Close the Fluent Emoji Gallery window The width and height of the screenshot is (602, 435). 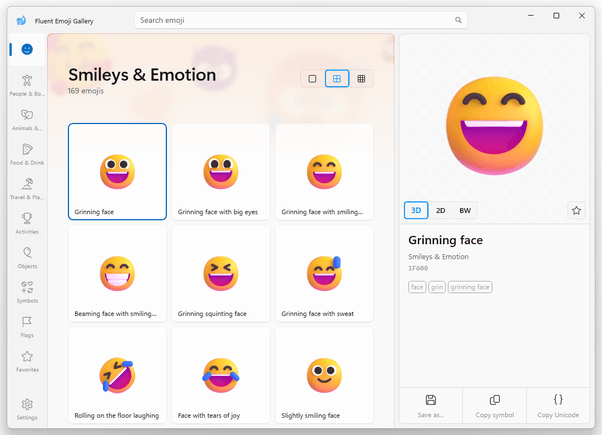[x=582, y=16]
